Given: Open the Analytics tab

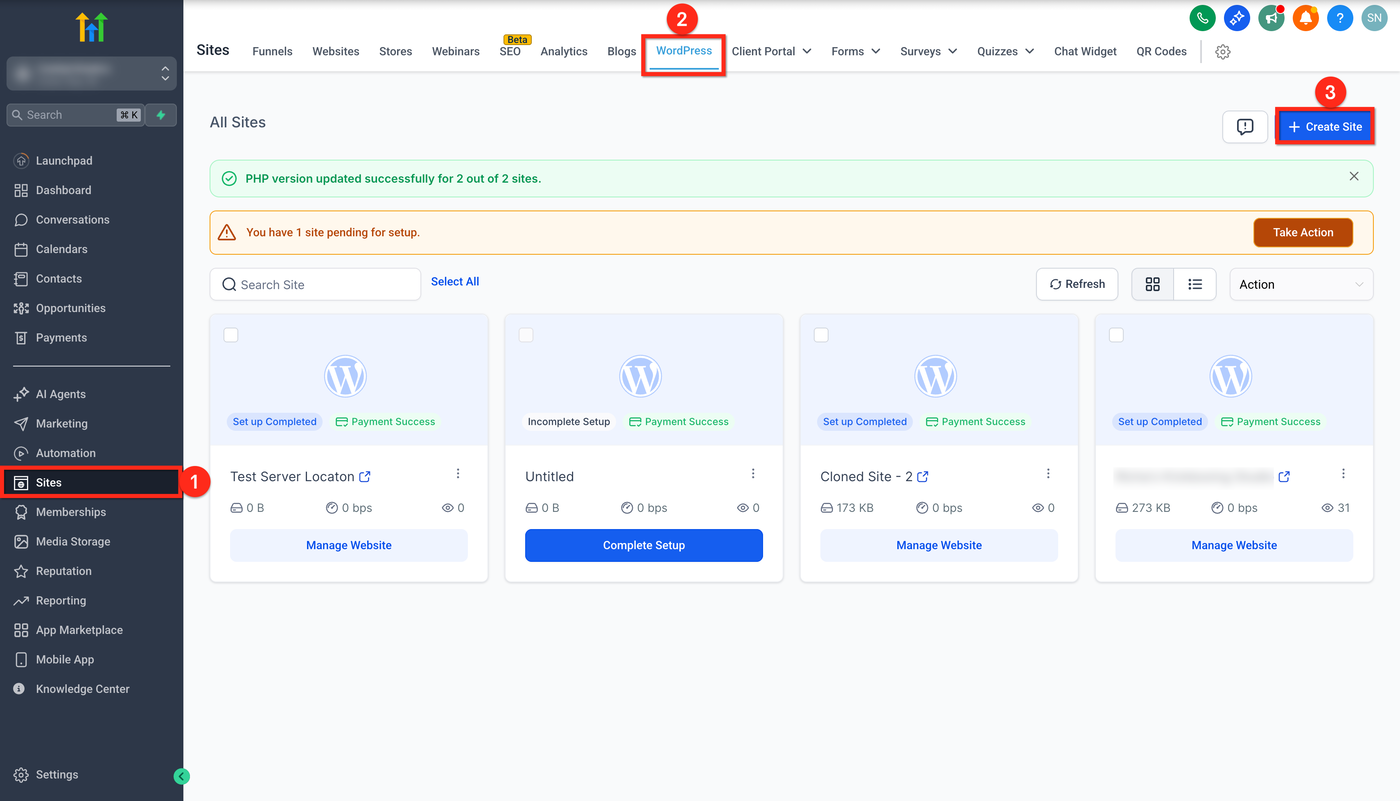Looking at the screenshot, I should point(564,52).
